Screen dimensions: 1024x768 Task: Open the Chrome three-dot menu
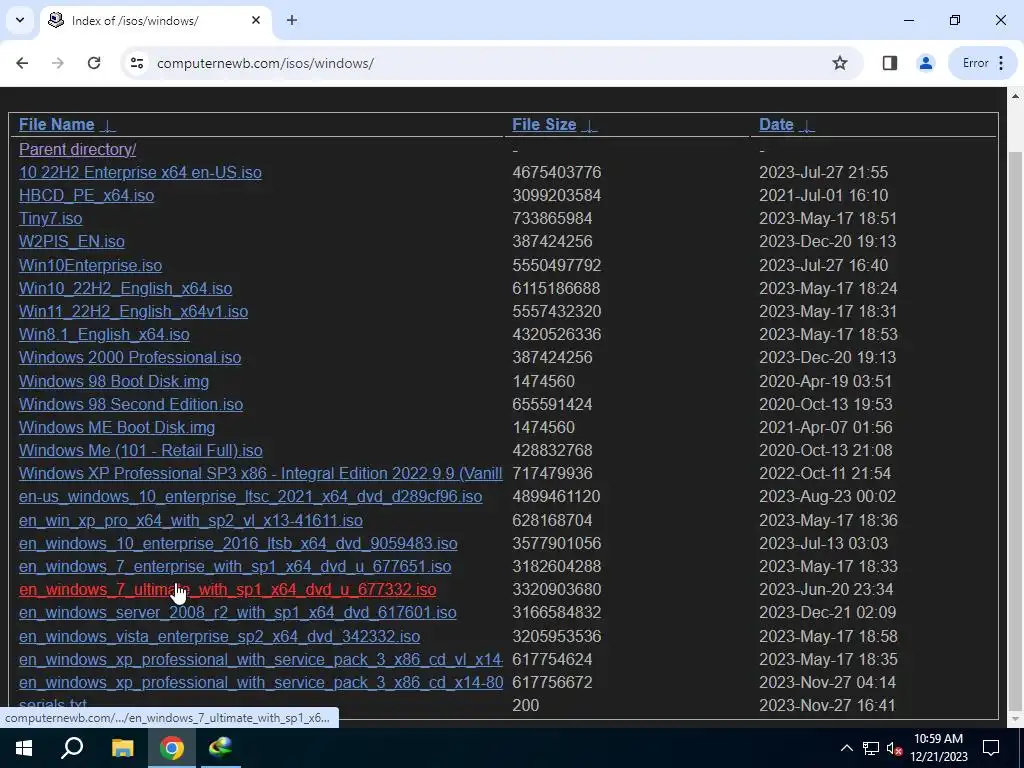coord(1001,63)
